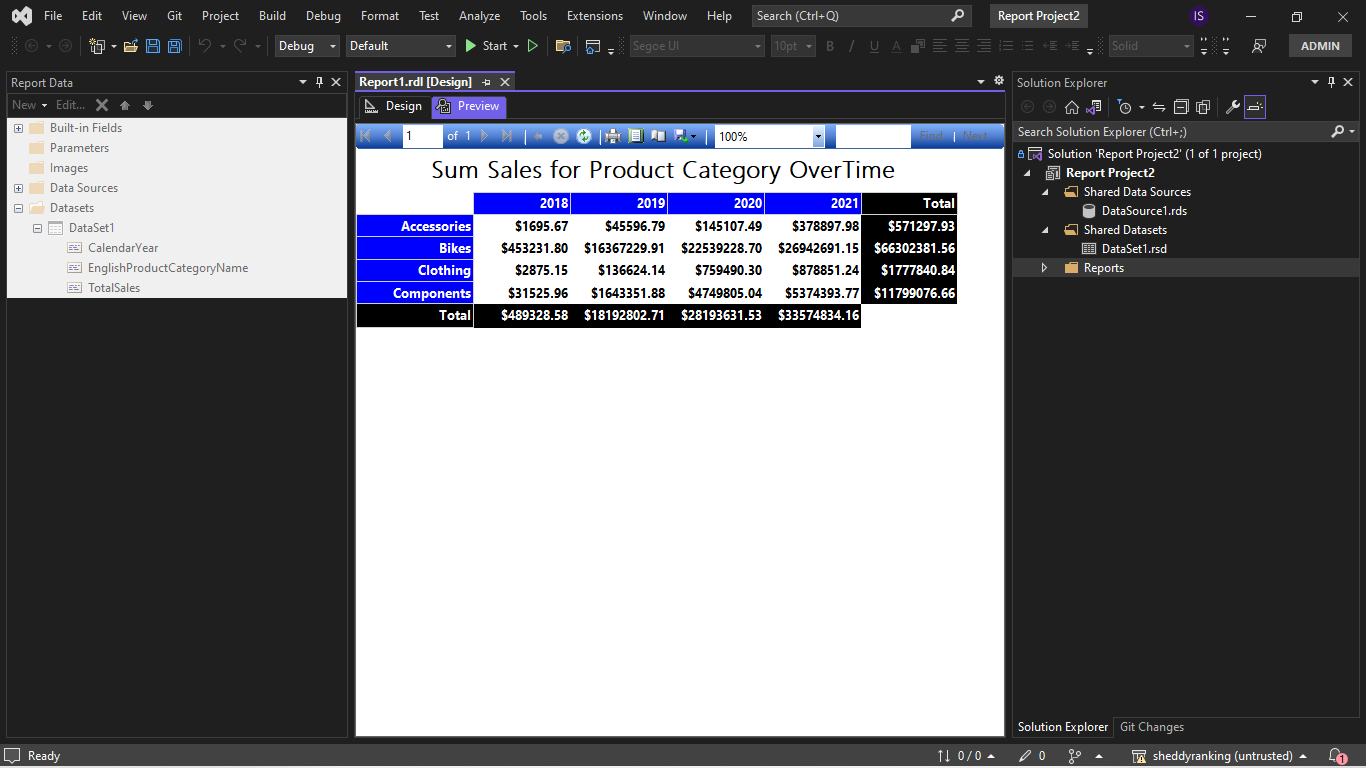
Task: Open the Debug configuration dropdown
Action: click(306, 46)
